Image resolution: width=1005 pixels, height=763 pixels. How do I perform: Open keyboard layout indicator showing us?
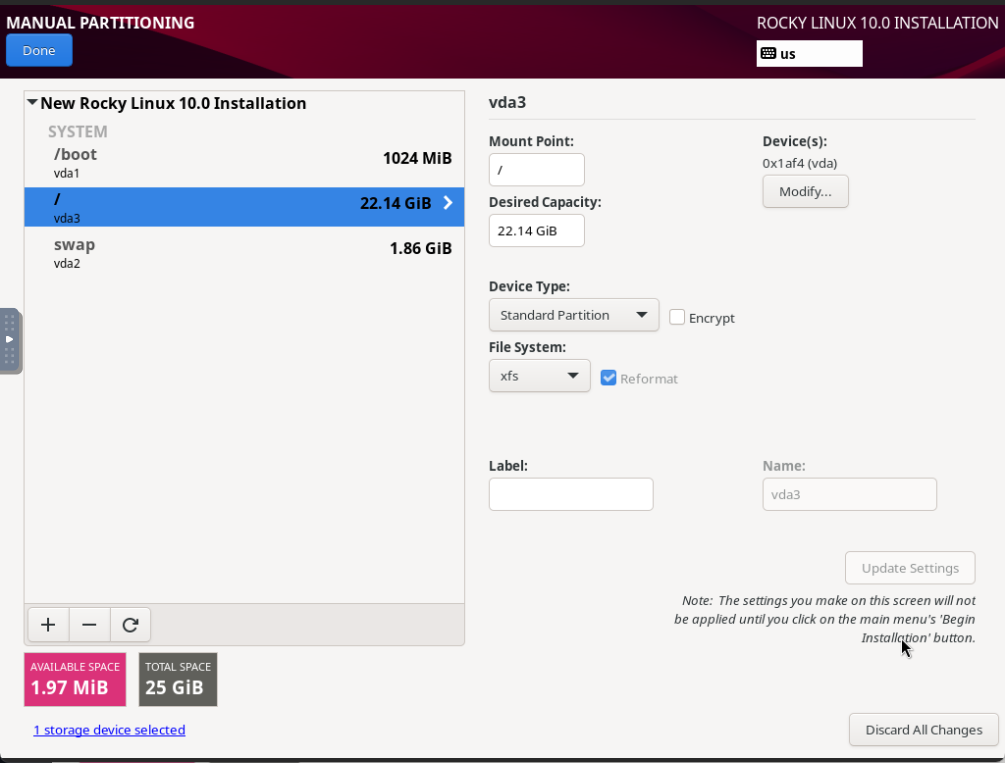pos(809,54)
